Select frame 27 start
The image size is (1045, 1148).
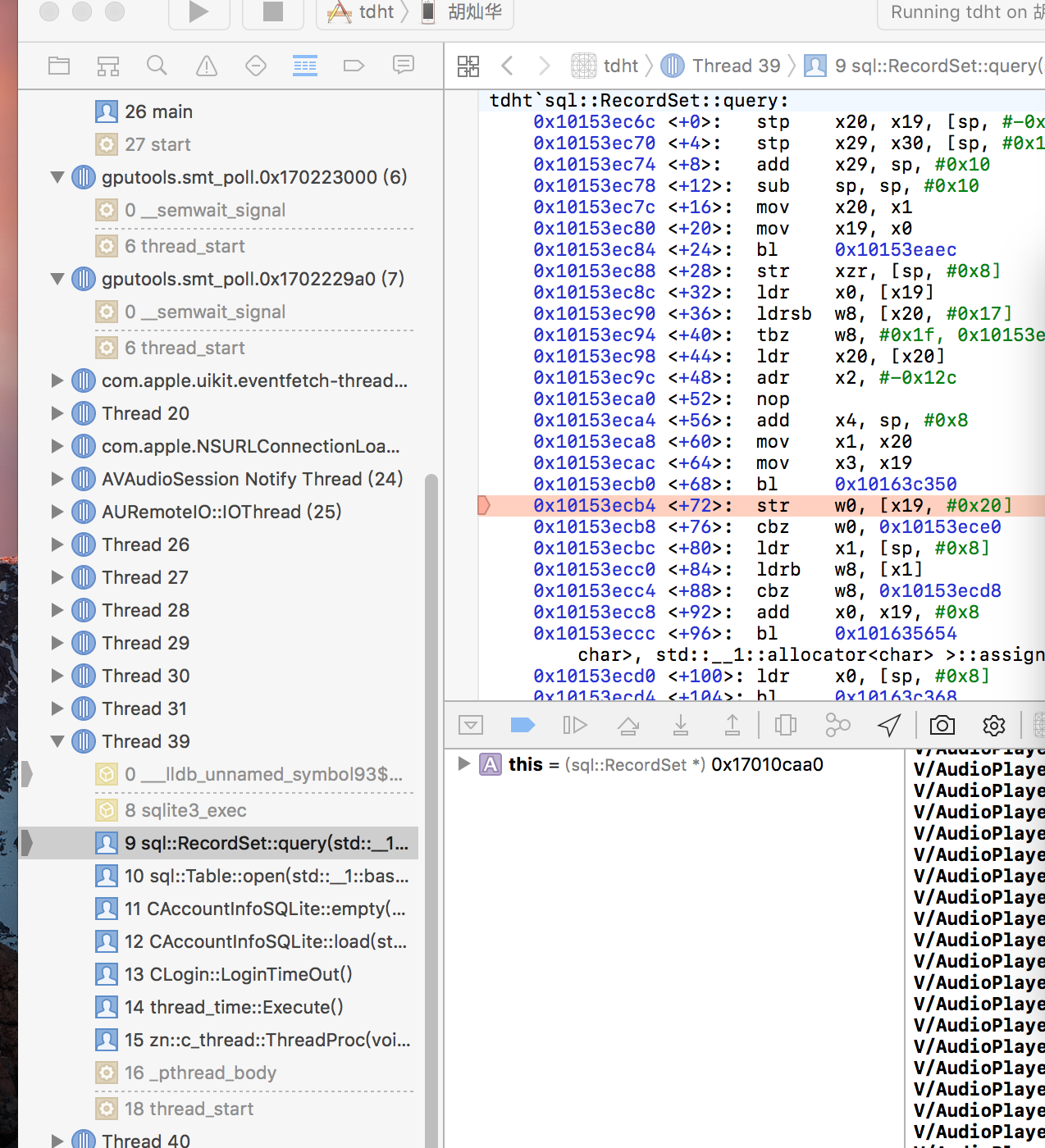click(218, 144)
